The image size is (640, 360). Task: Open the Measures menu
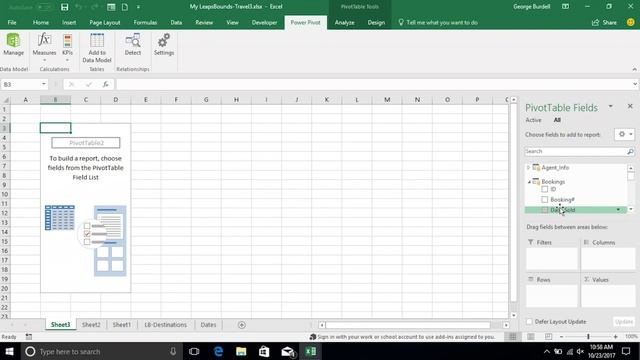[44, 47]
